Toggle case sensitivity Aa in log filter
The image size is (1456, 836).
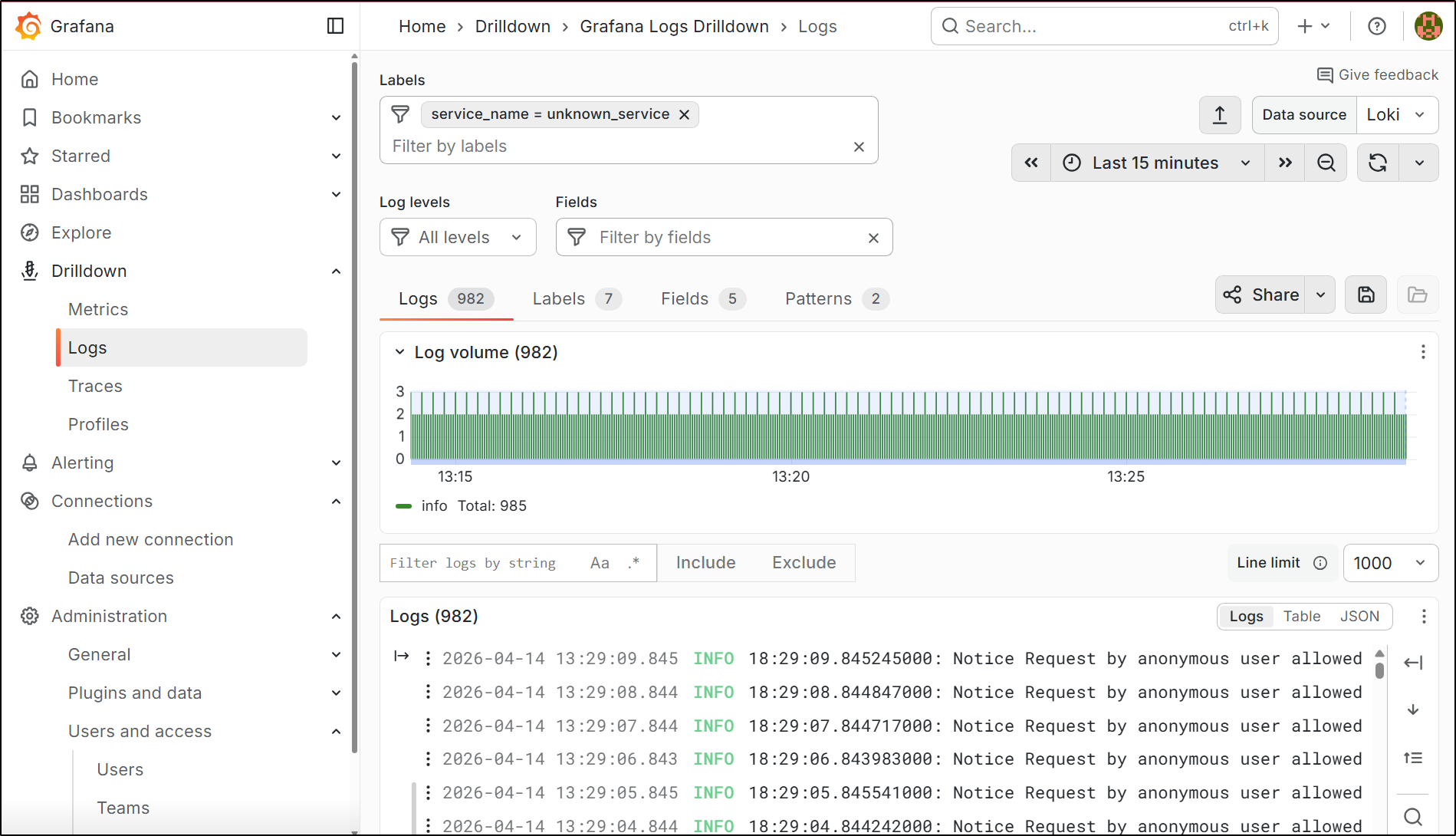pos(600,563)
